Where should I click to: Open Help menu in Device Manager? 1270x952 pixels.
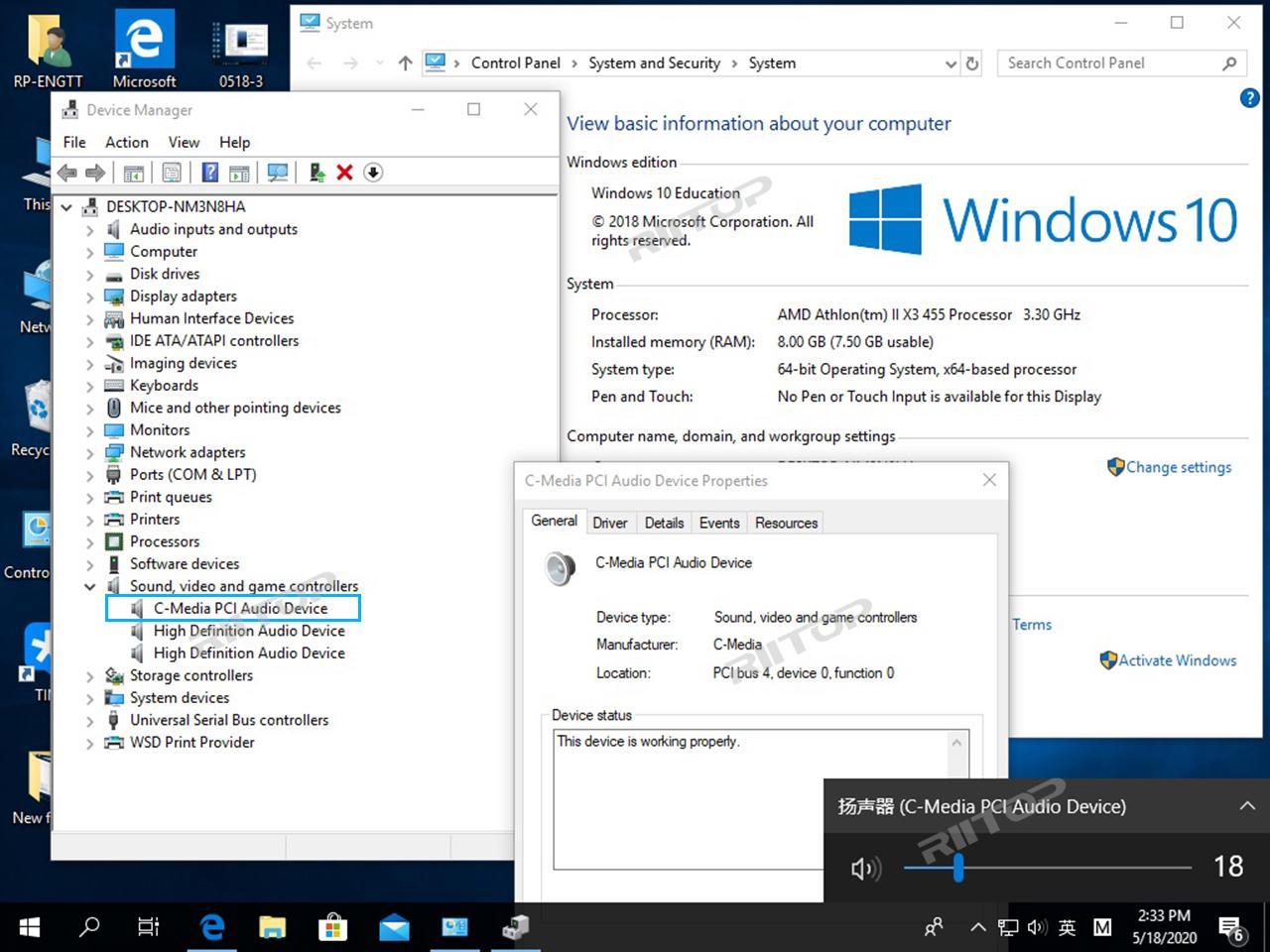point(235,142)
